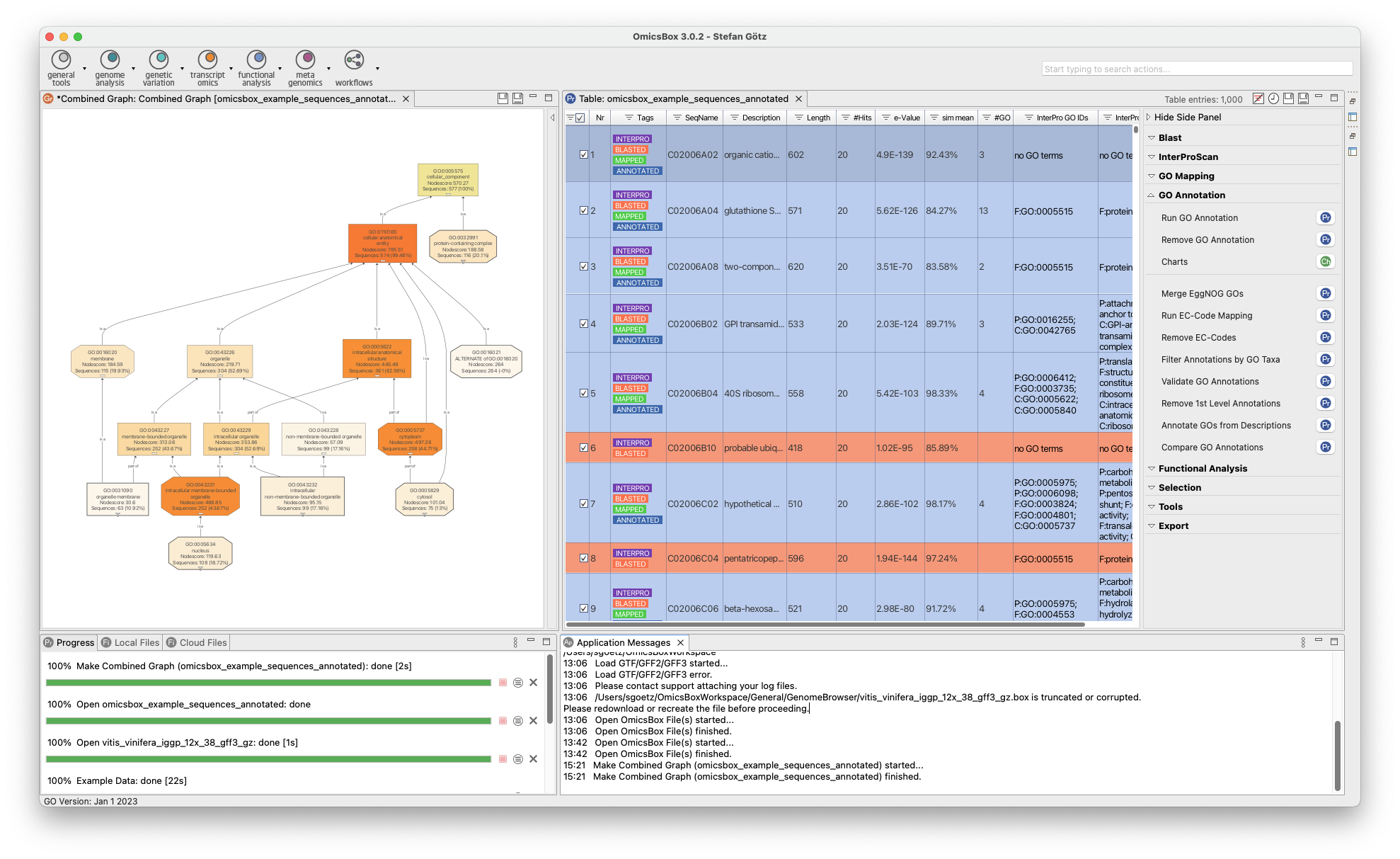Click the Charts icon in GO Annotation

pos(1325,262)
